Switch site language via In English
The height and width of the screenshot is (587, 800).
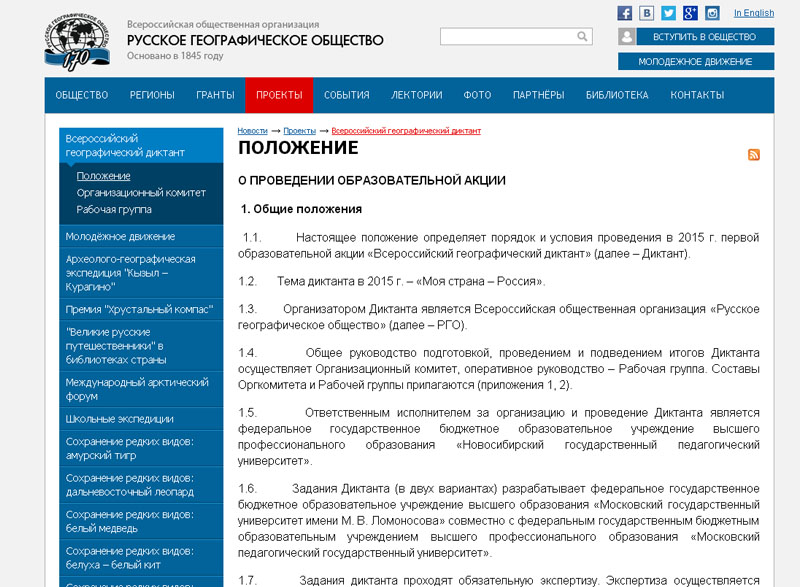[x=754, y=13]
